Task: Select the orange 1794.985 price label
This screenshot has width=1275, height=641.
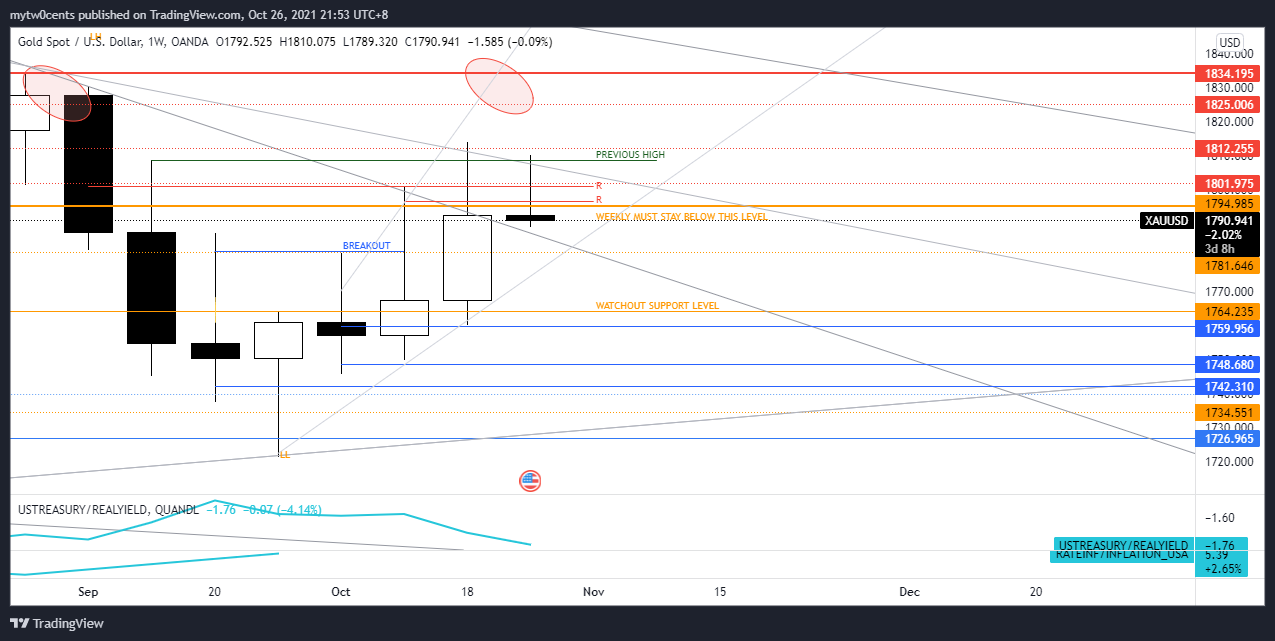Action: click(x=1229, y=205)
